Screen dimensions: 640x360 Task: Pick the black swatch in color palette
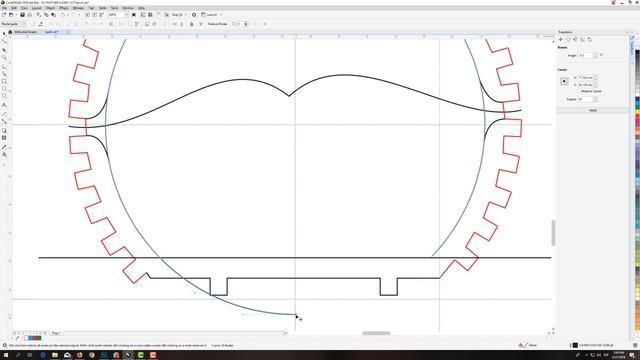click(x=637, y=53)
